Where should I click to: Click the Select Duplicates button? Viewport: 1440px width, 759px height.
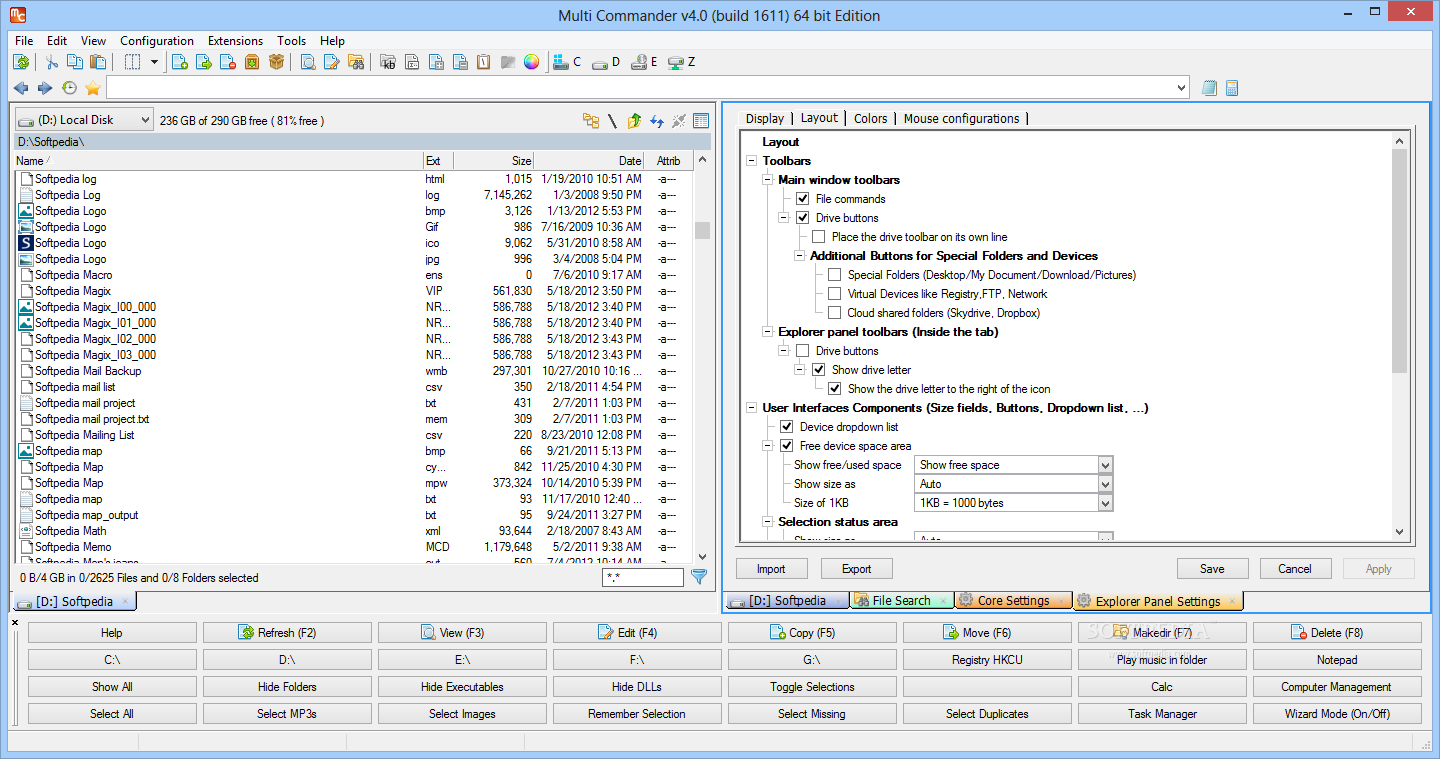coord(987,714)
